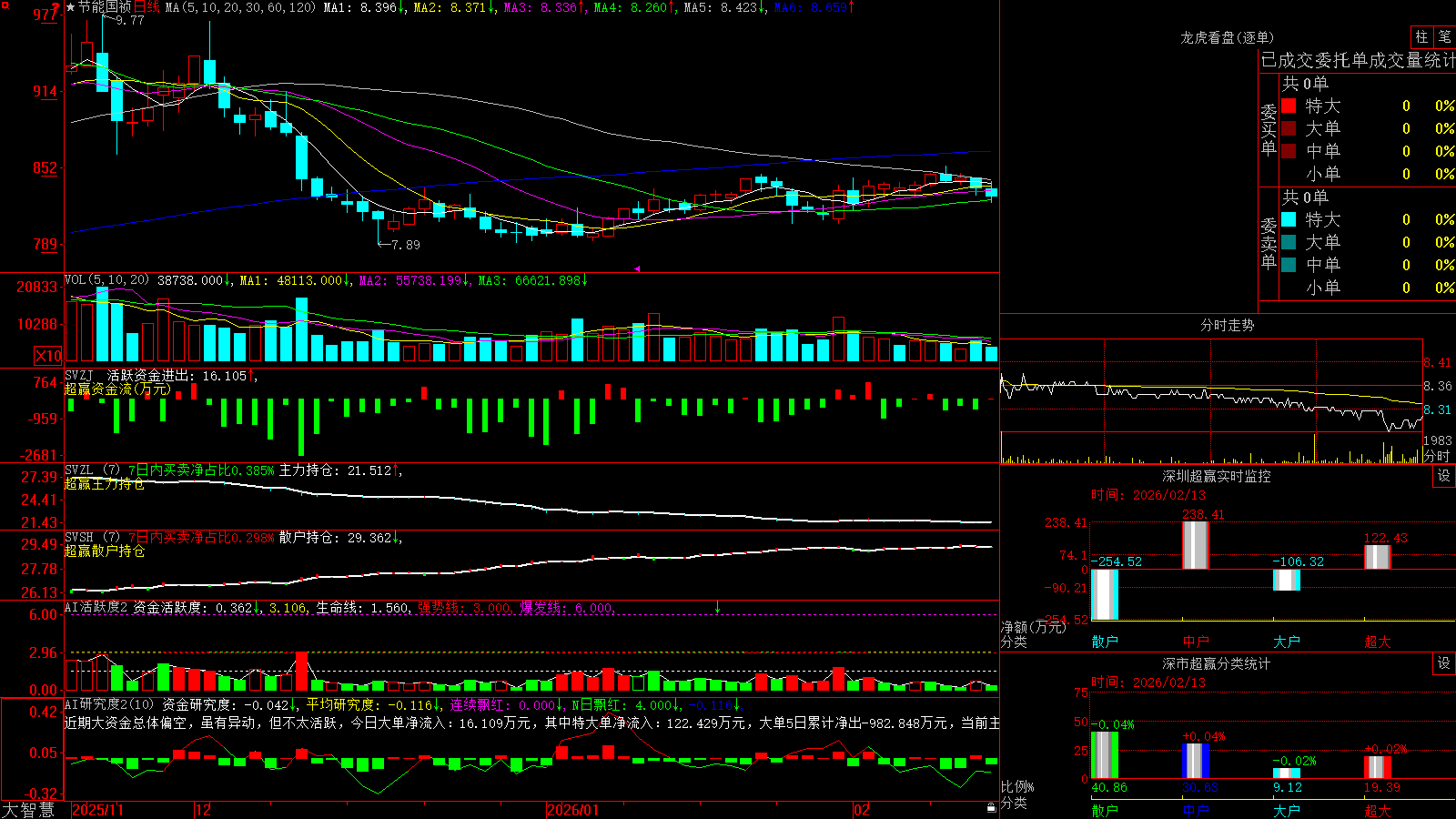Switch 龙虎看盘 to 柱 view

(1421, 36)
